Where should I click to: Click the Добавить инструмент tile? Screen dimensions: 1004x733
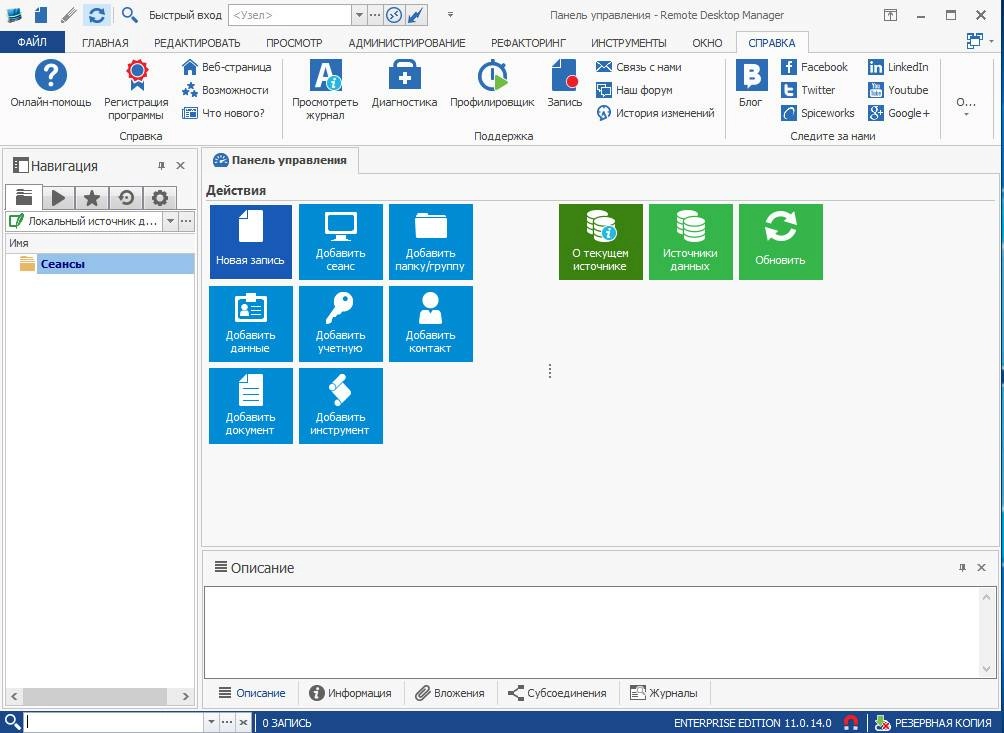(x=341, y=406)
